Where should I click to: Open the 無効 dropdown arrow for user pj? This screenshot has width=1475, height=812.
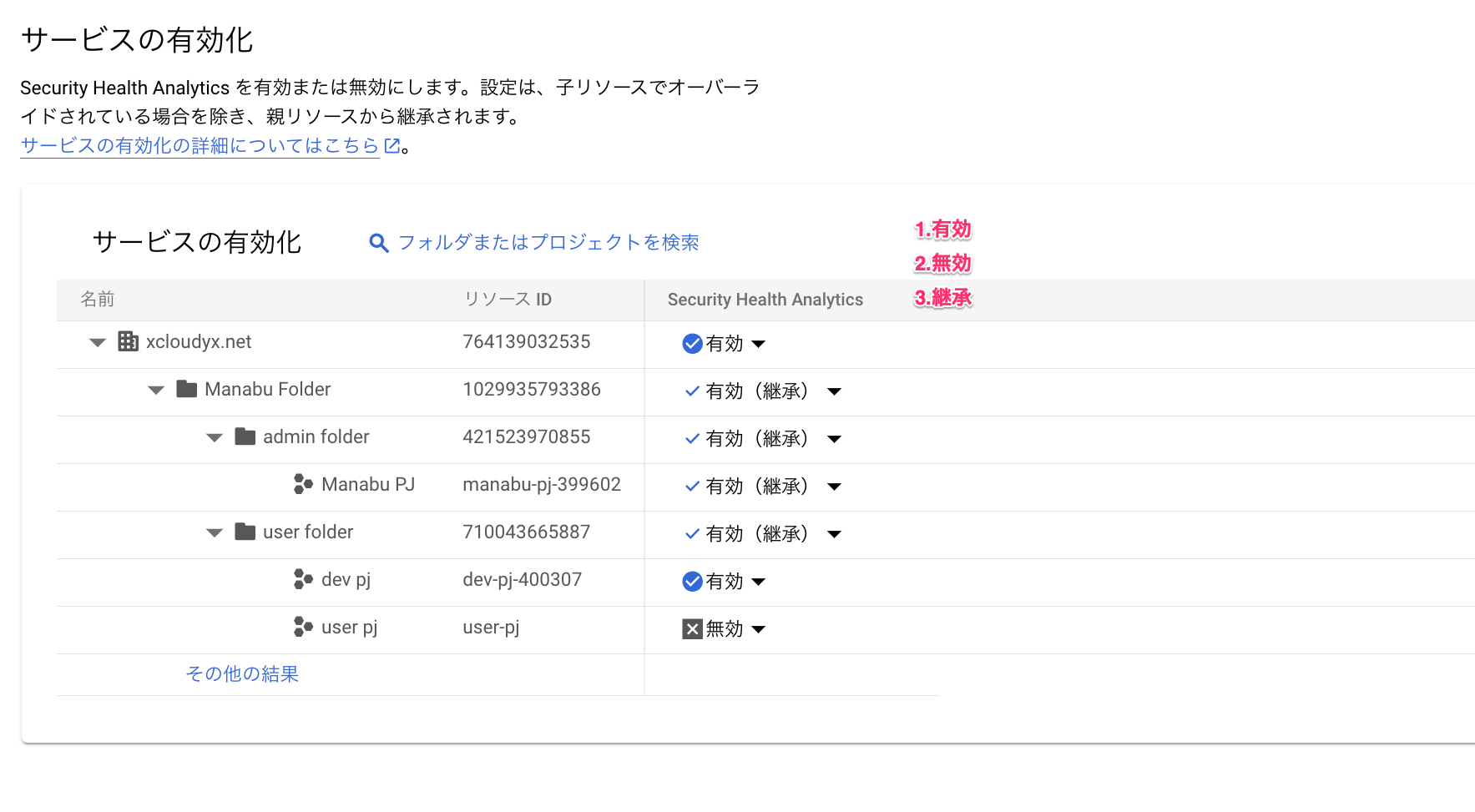point(758,629)
